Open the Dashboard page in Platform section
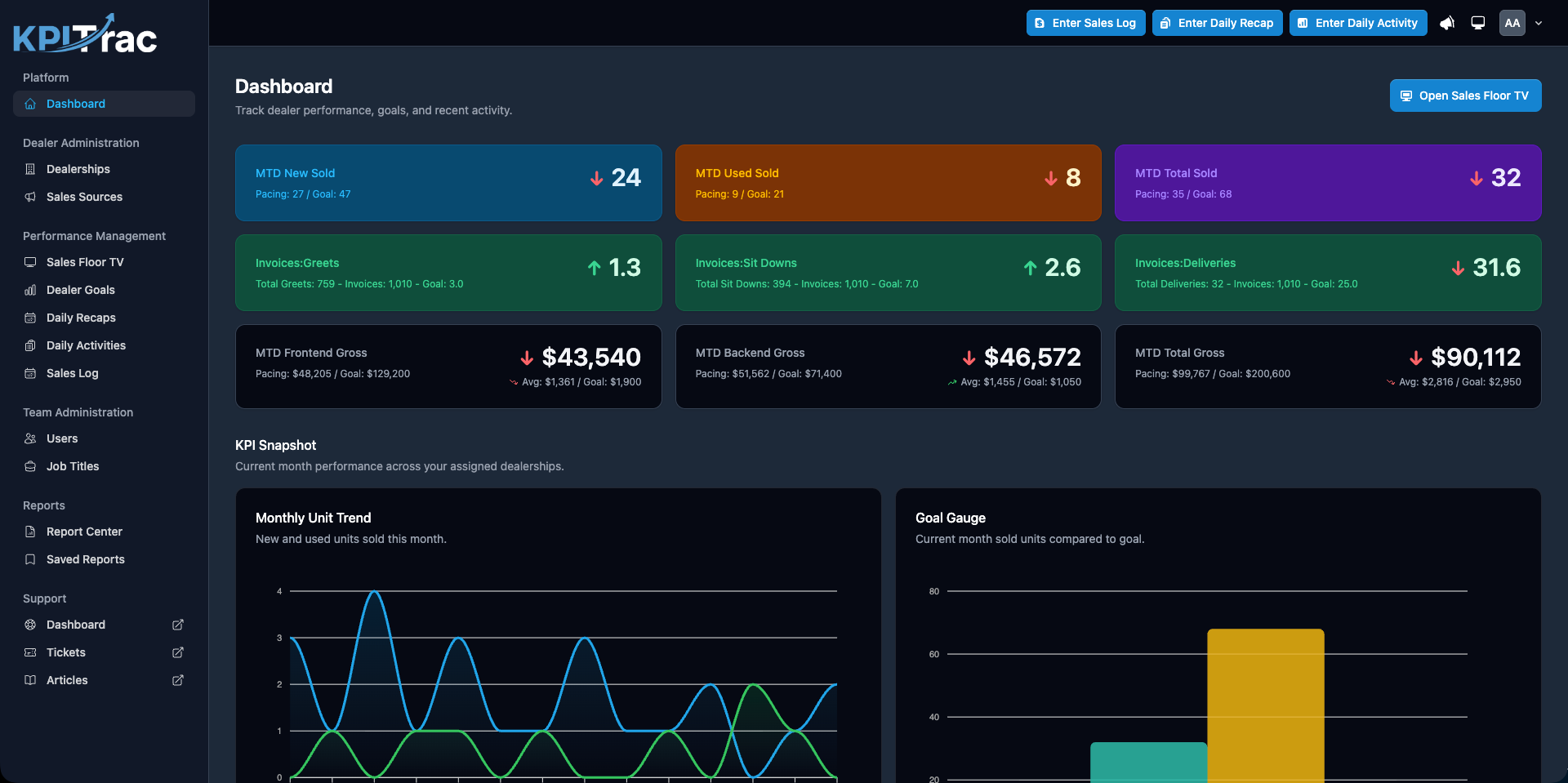The width and height of the screenshot is (1568, 783). coord(104,104)
